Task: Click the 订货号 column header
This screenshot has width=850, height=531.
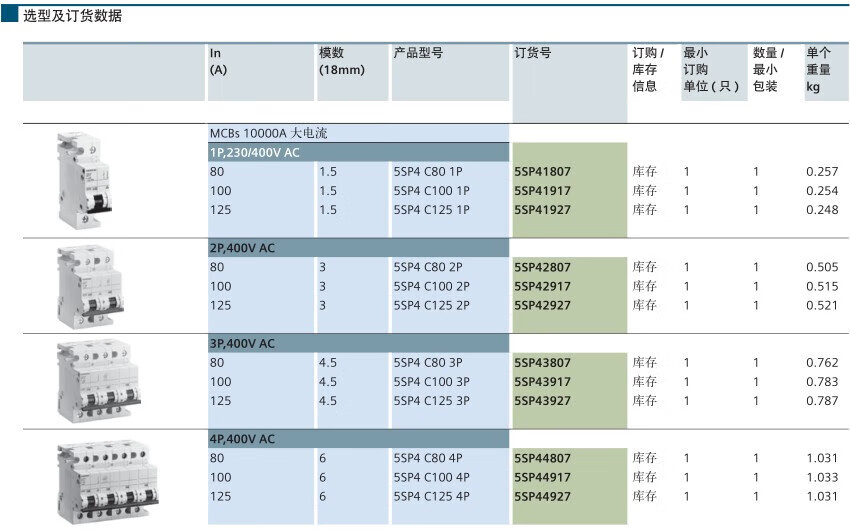Action: tap(533, 53)
